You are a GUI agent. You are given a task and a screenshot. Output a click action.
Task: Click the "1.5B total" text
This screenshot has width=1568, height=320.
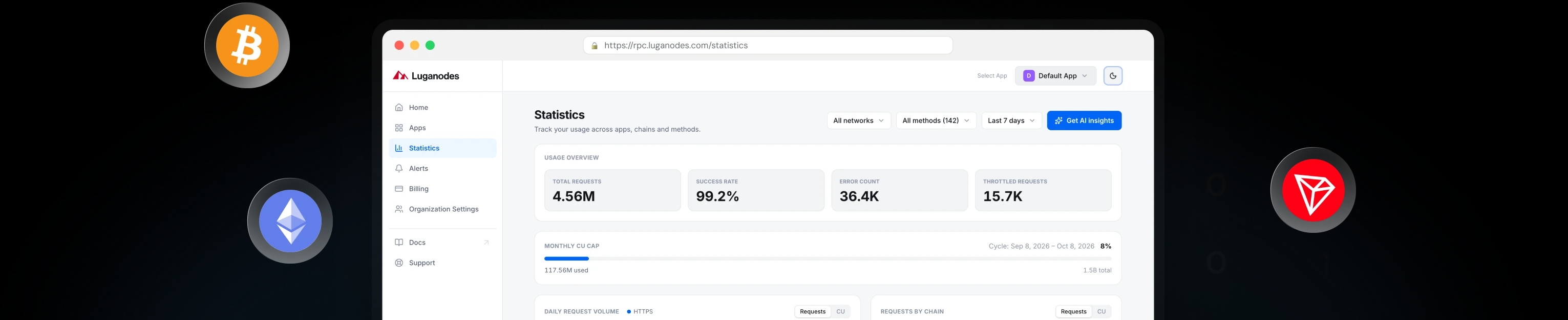1097,270
